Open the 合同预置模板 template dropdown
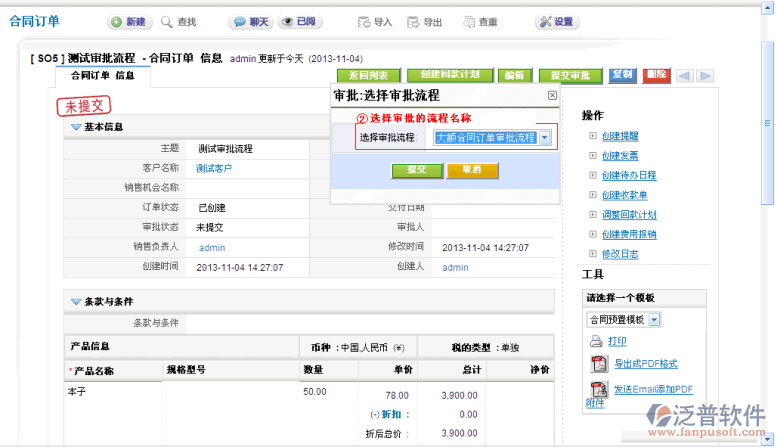Image resolution: width=776 pixels, height=448 pixels. coord(654,319)
